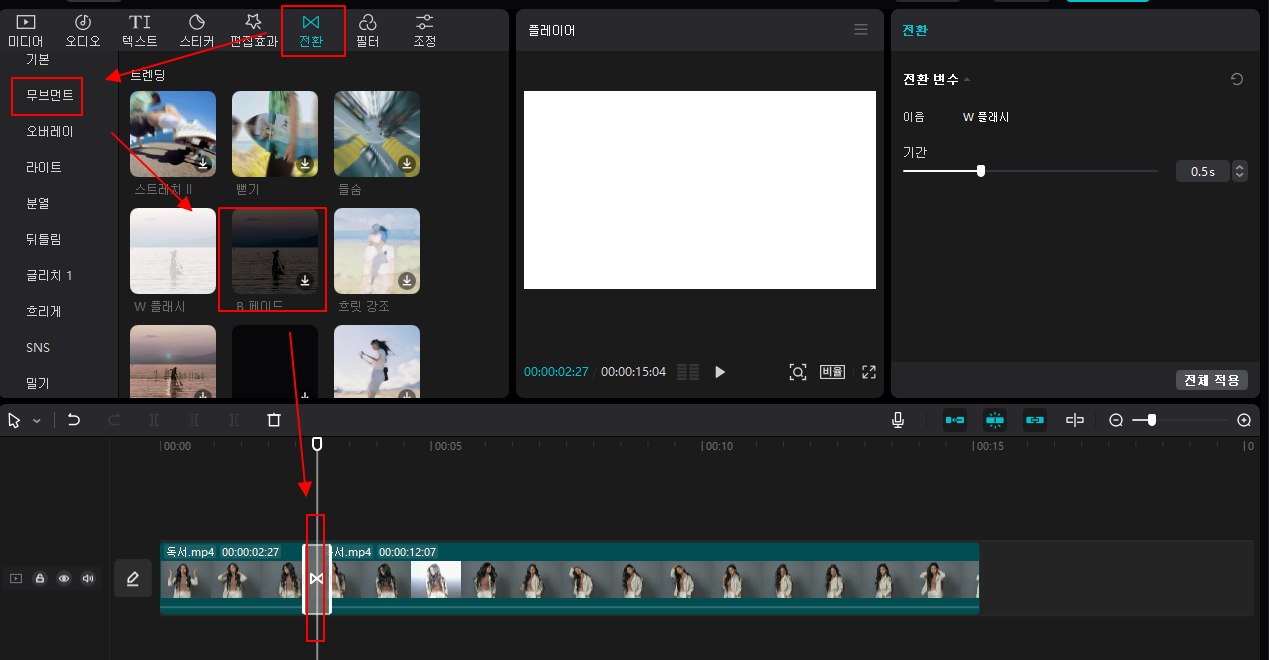The width and height of the screenshot is (1269, 660).
Task: Download the 스트레치 II transition
Action: 203,164
